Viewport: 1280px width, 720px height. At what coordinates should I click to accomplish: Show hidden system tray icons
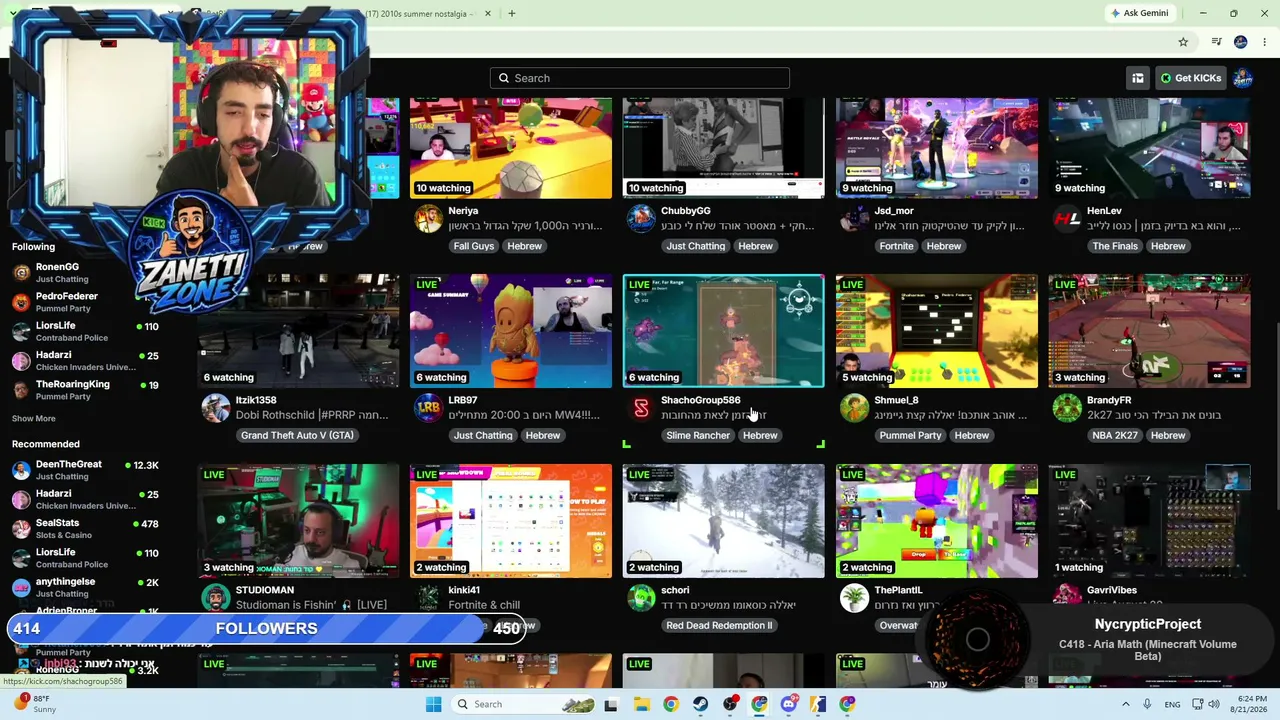click(x=1125, y=704)
